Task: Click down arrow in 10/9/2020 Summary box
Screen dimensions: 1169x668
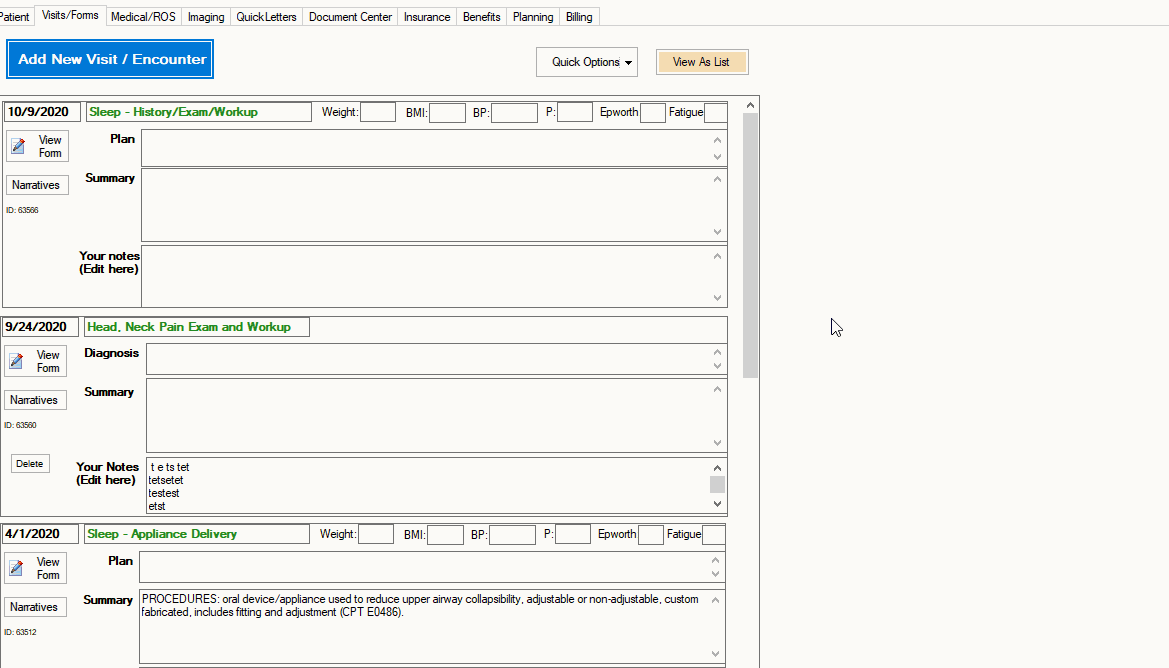Action: click(717, 232)
